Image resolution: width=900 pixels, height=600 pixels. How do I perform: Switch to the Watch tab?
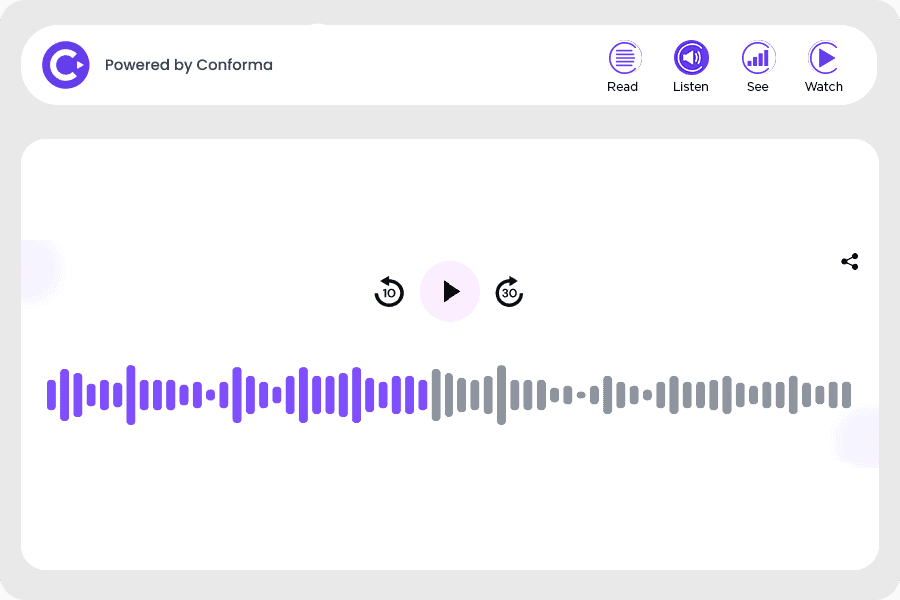(823, 67)
